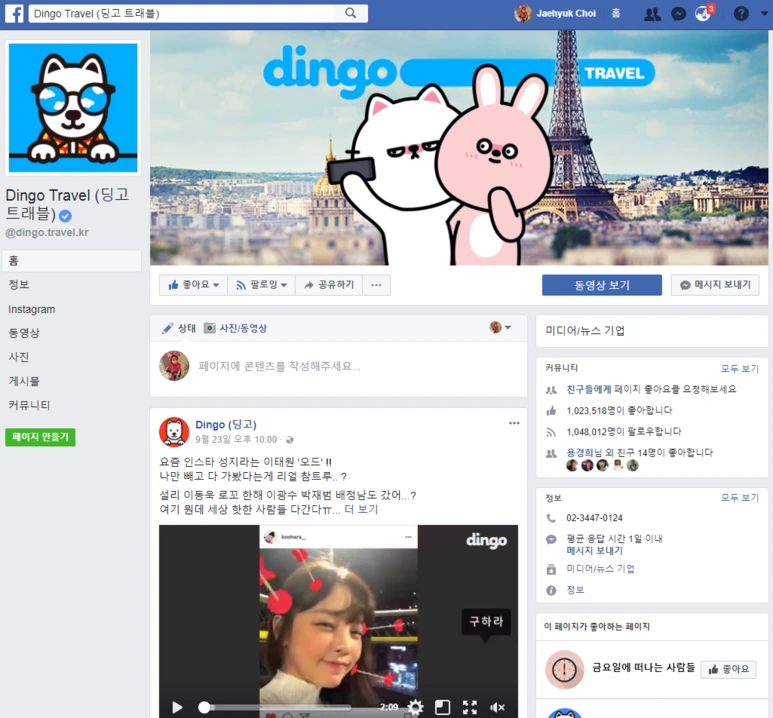Open composer identity selector dropdown

(x=500, y=327)
